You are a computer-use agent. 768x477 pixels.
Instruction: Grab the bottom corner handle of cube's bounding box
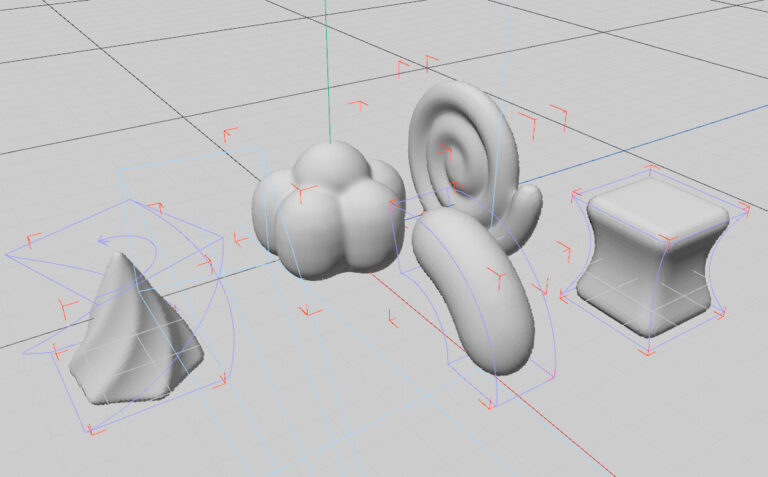coord(648,350)
